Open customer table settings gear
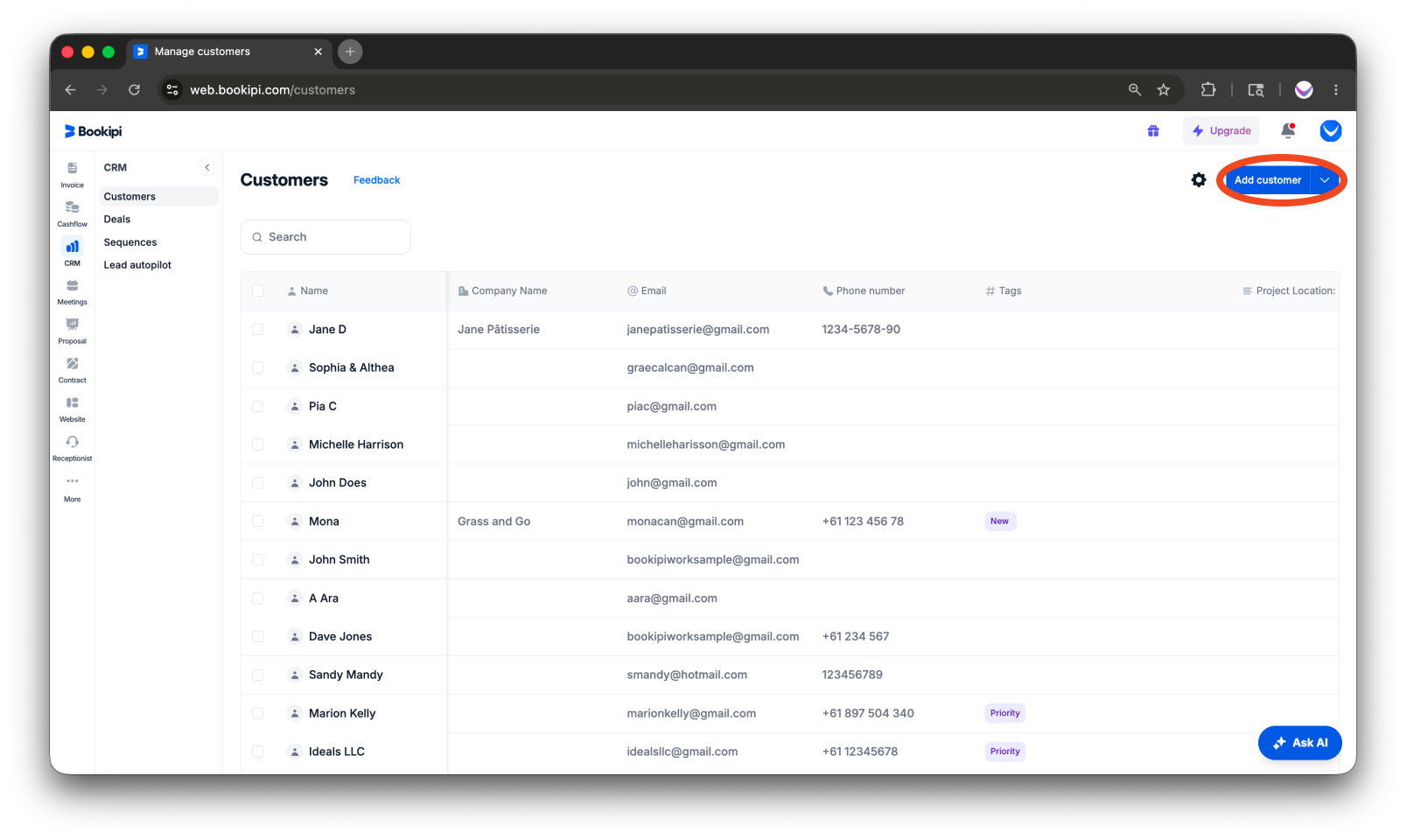1407x840 pixels. (1199, 179)
